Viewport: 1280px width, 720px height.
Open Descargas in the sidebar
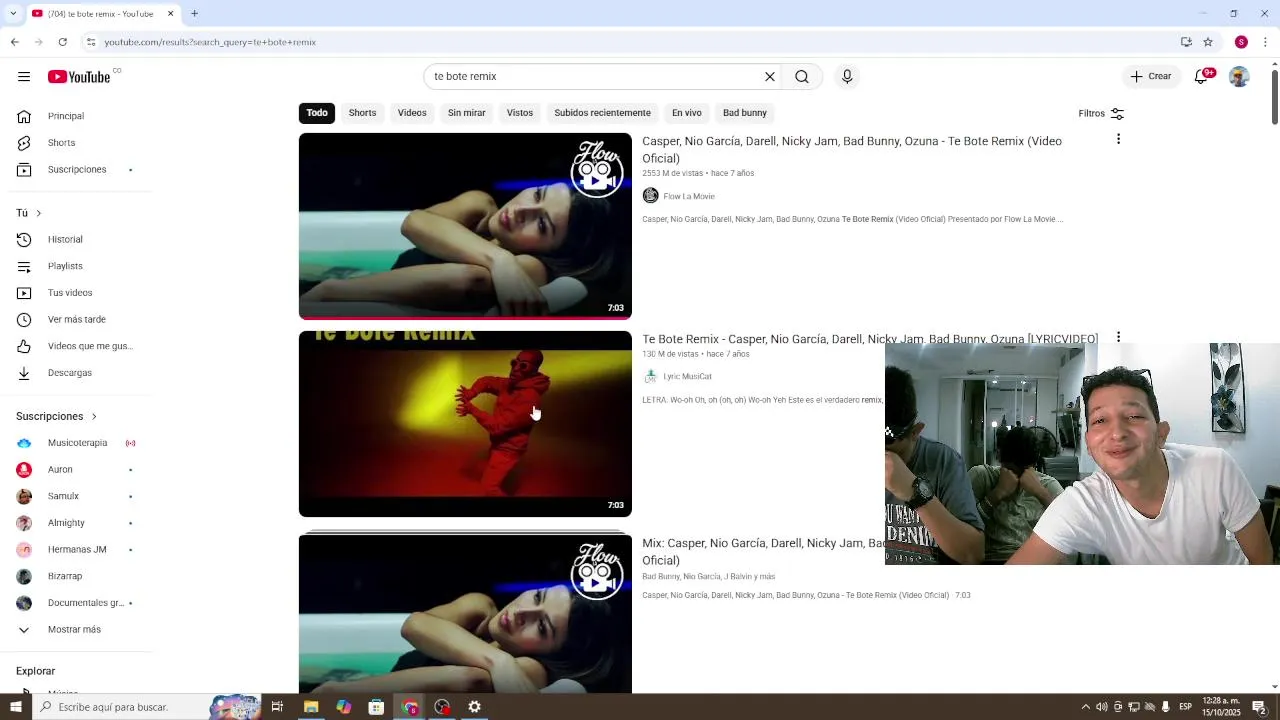76,373
